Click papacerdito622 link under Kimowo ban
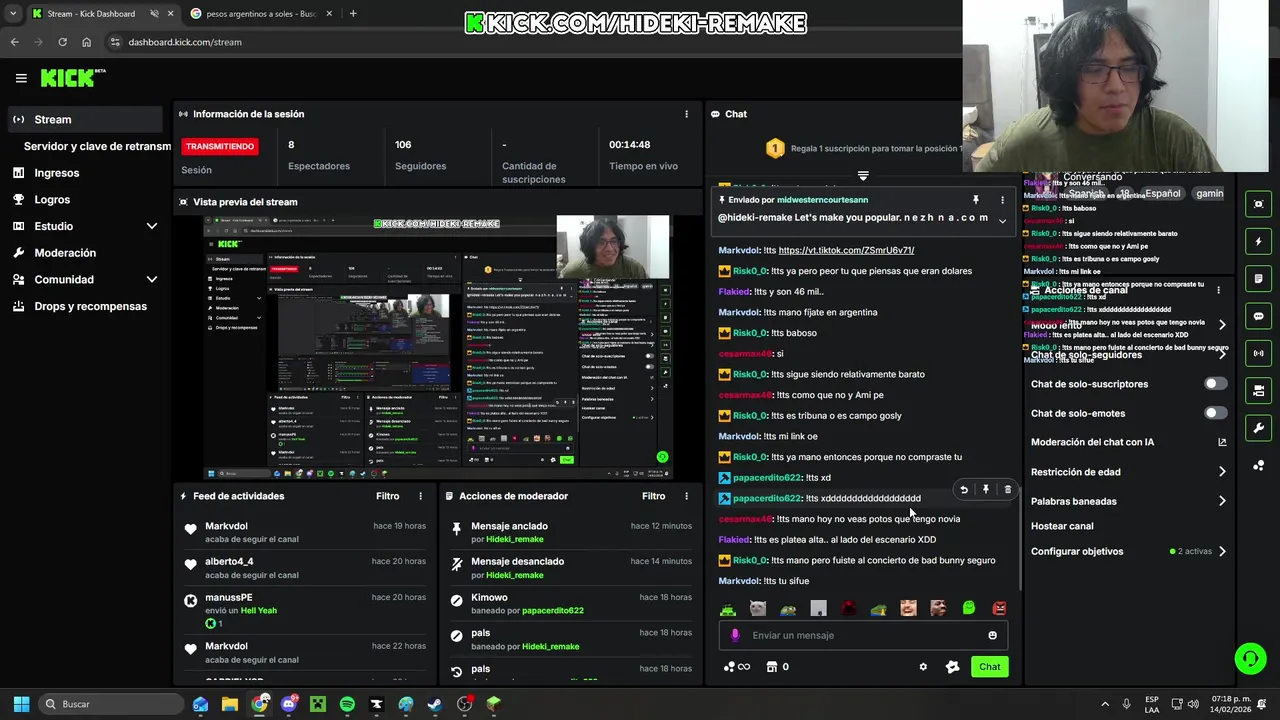The height and width of the screenshot is (720, 1280). pos(553,610)
